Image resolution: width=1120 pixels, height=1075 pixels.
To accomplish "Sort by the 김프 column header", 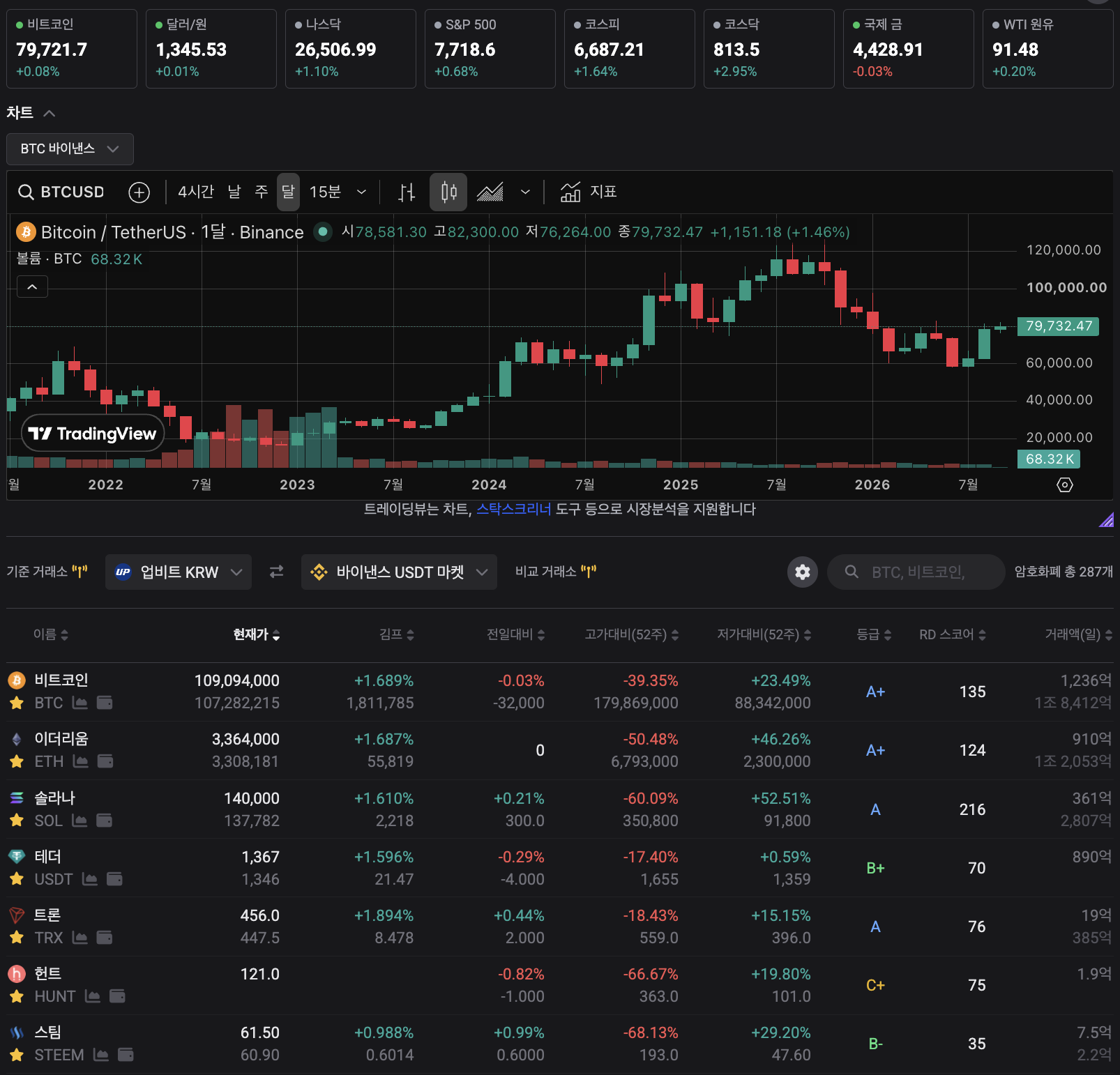I will [x=396, y=634].
